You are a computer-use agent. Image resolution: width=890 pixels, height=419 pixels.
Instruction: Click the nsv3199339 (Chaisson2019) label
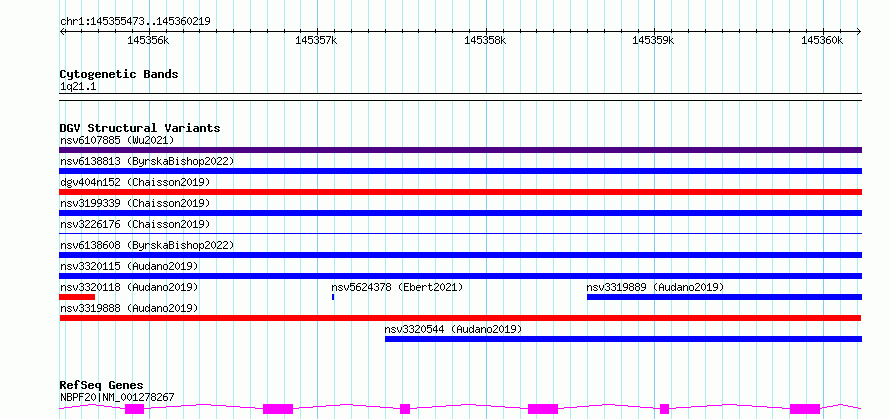[x=135, y=203]
